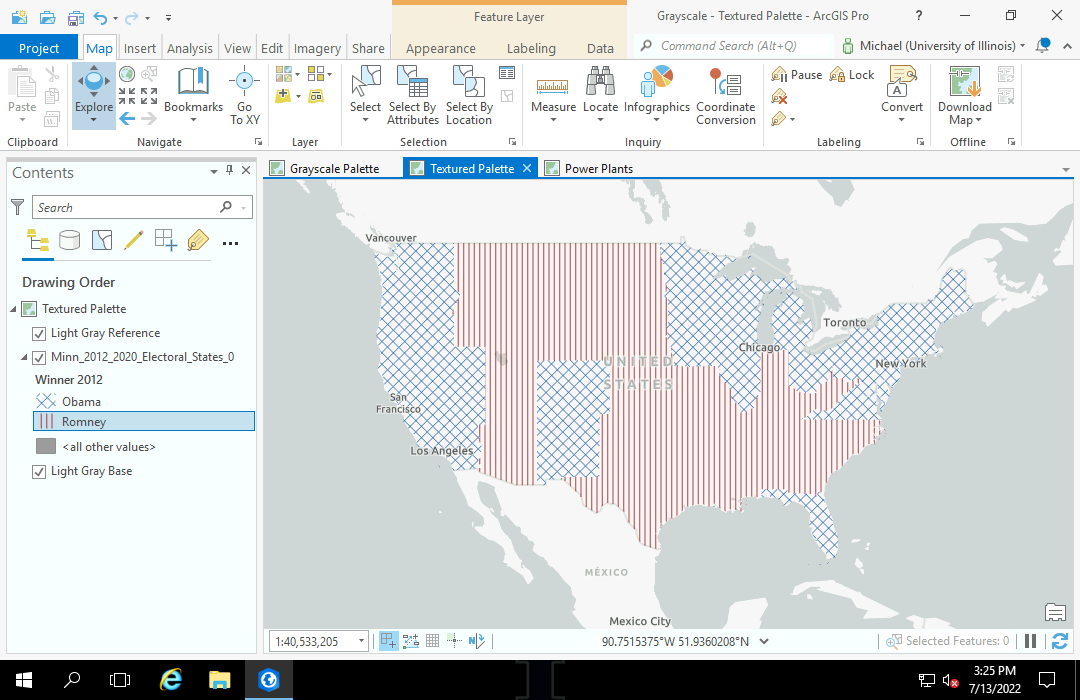Hide the Light Gray Base layer
Image resolution: width=1080 pixels, height=700 pixels.
click(x=40, y=471)
